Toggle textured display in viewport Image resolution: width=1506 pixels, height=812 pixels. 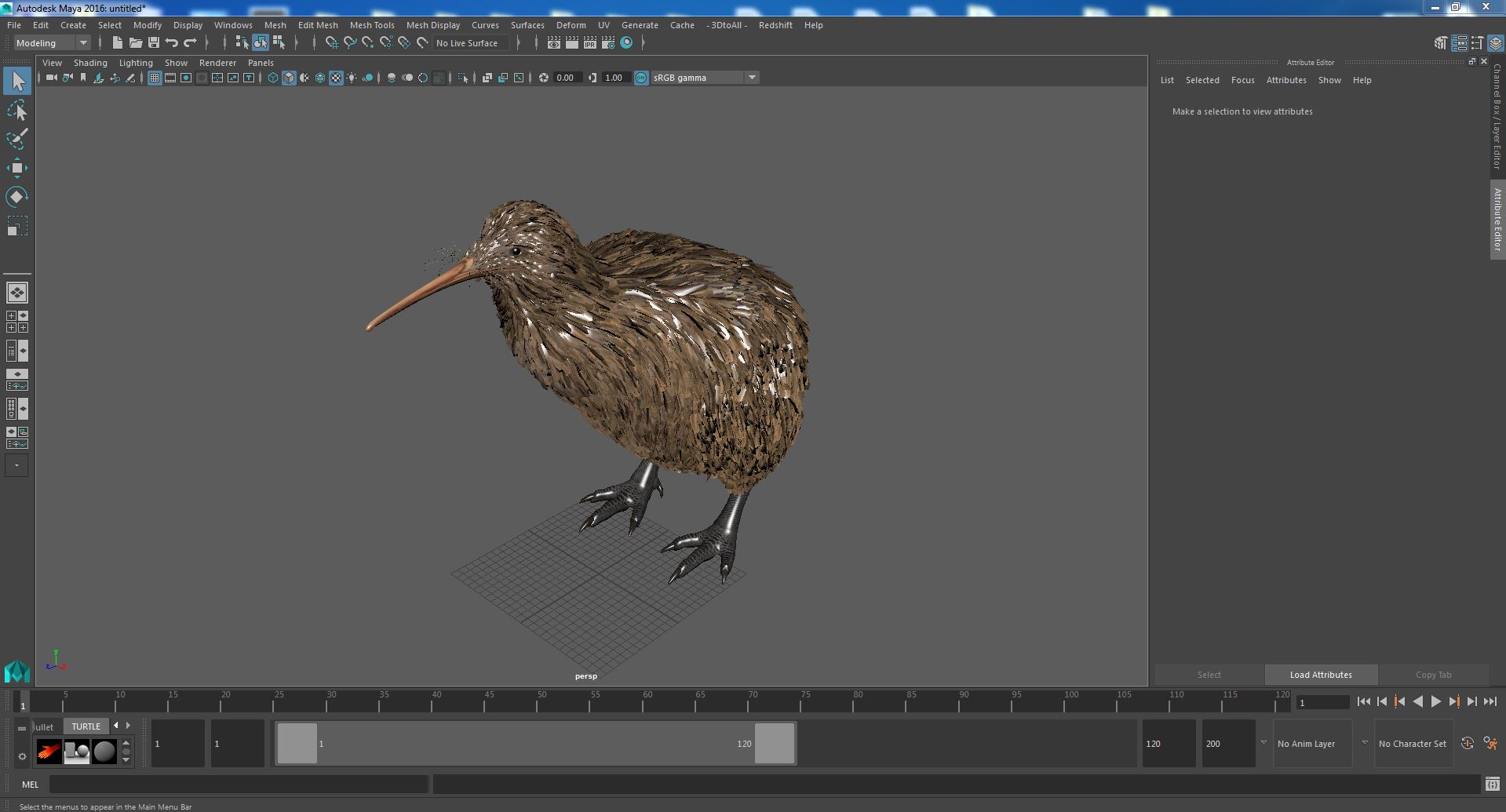tap(336, 78)
